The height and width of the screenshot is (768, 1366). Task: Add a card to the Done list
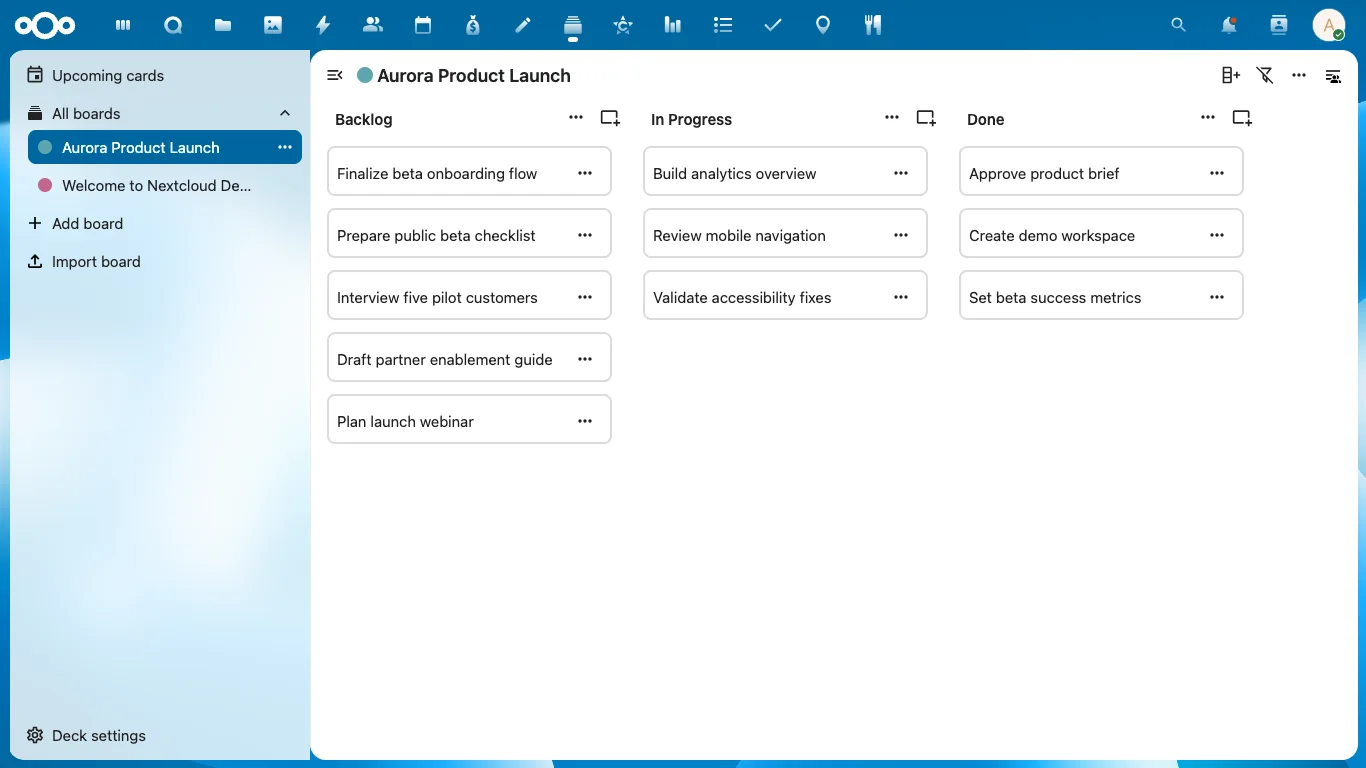pos(1242,118)
